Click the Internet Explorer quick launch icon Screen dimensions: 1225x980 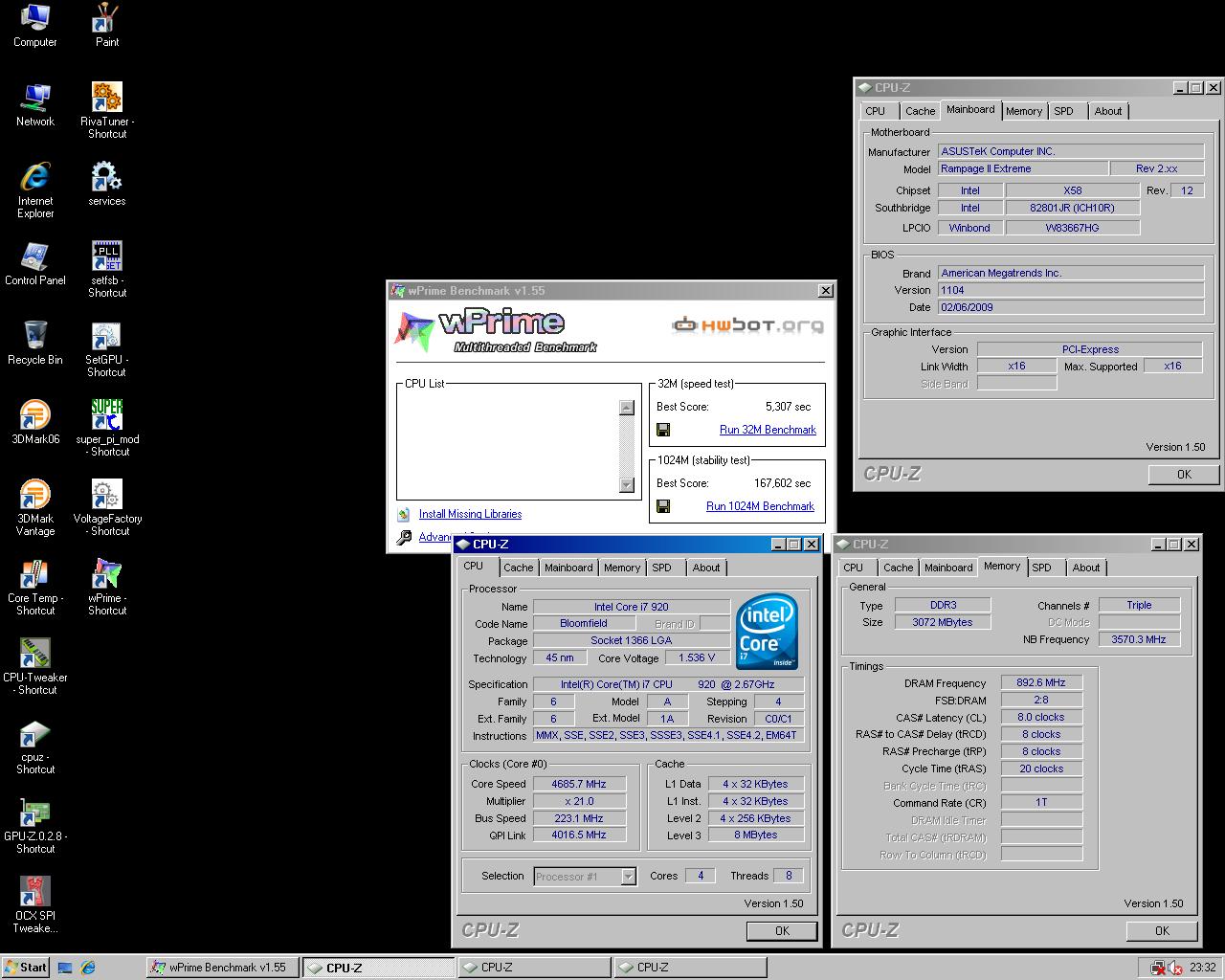(87, 968)
